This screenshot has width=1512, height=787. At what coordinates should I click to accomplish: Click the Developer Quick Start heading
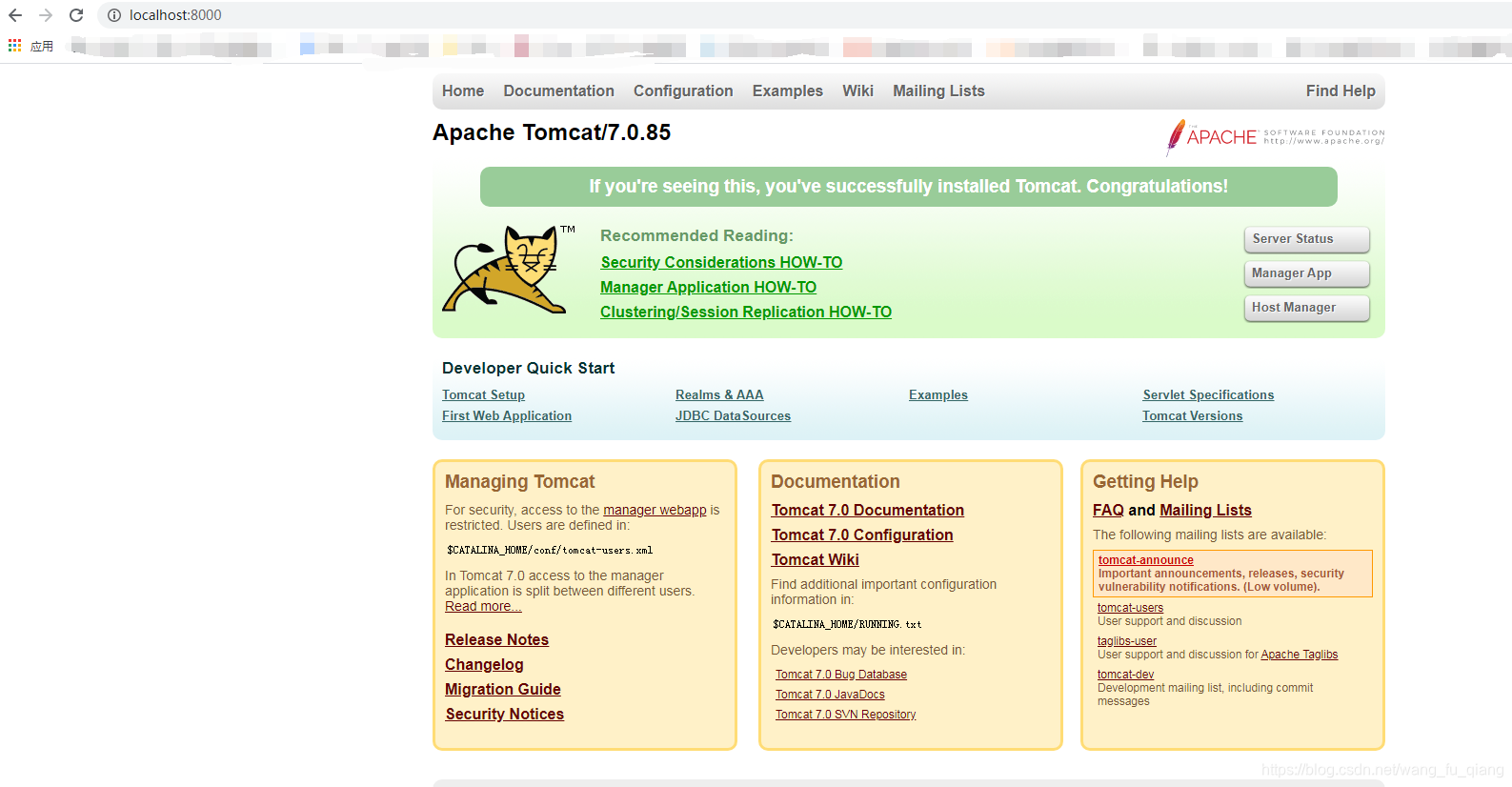pos(529,368)
